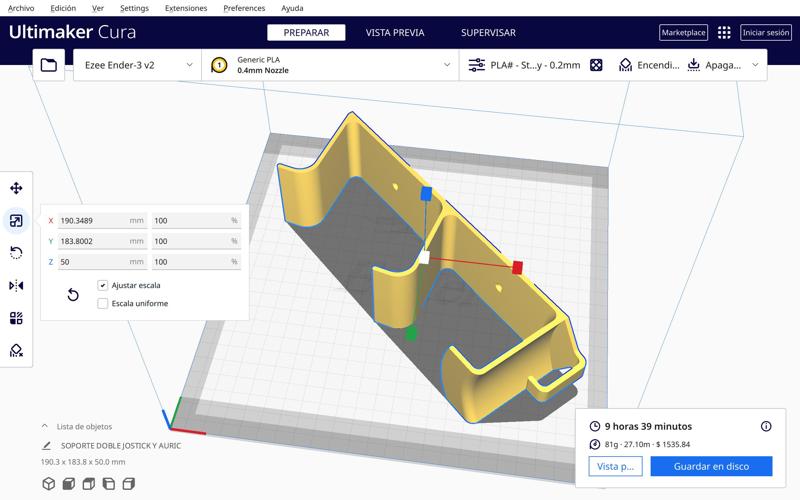Screen dimensions: 800x500
Task: Click Guardar en disco button
Action: pyautogui.click(x=711, y=466)
